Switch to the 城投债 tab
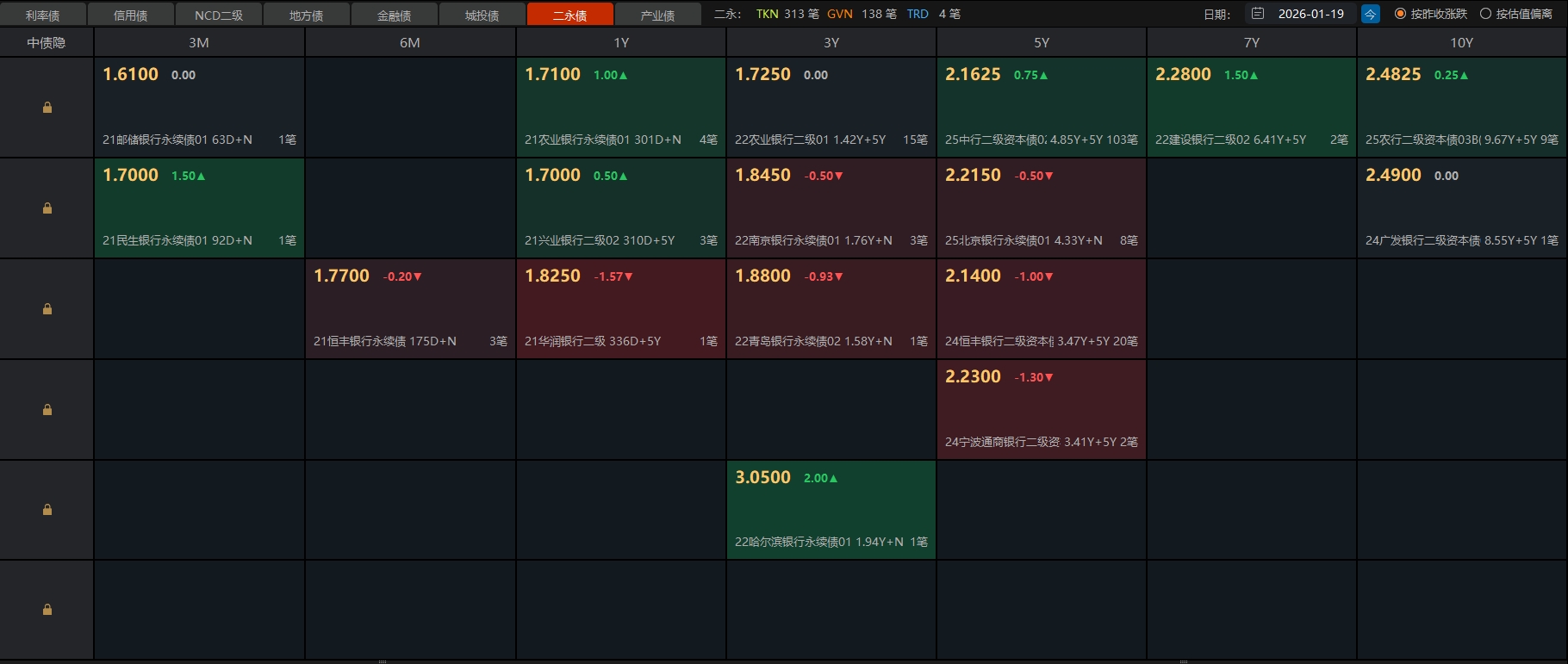Viewport: 1568px width, 664px height. [x=482, y=16]
